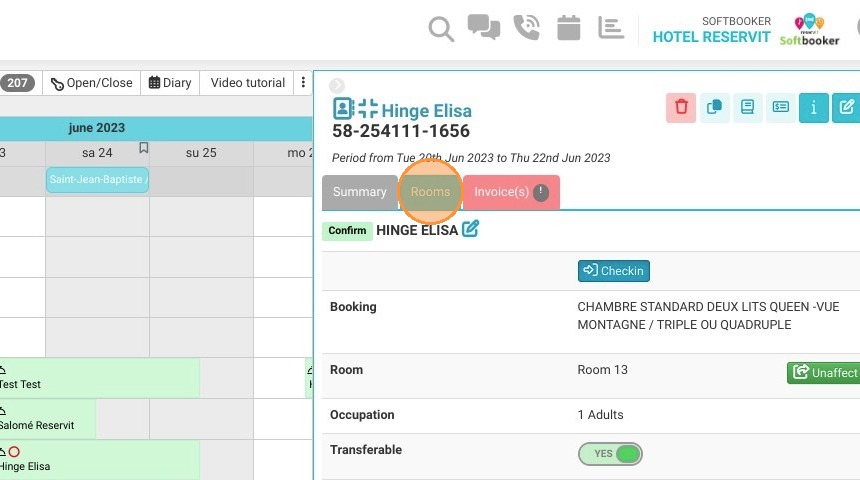Click the Checkin button

(613, 271)
